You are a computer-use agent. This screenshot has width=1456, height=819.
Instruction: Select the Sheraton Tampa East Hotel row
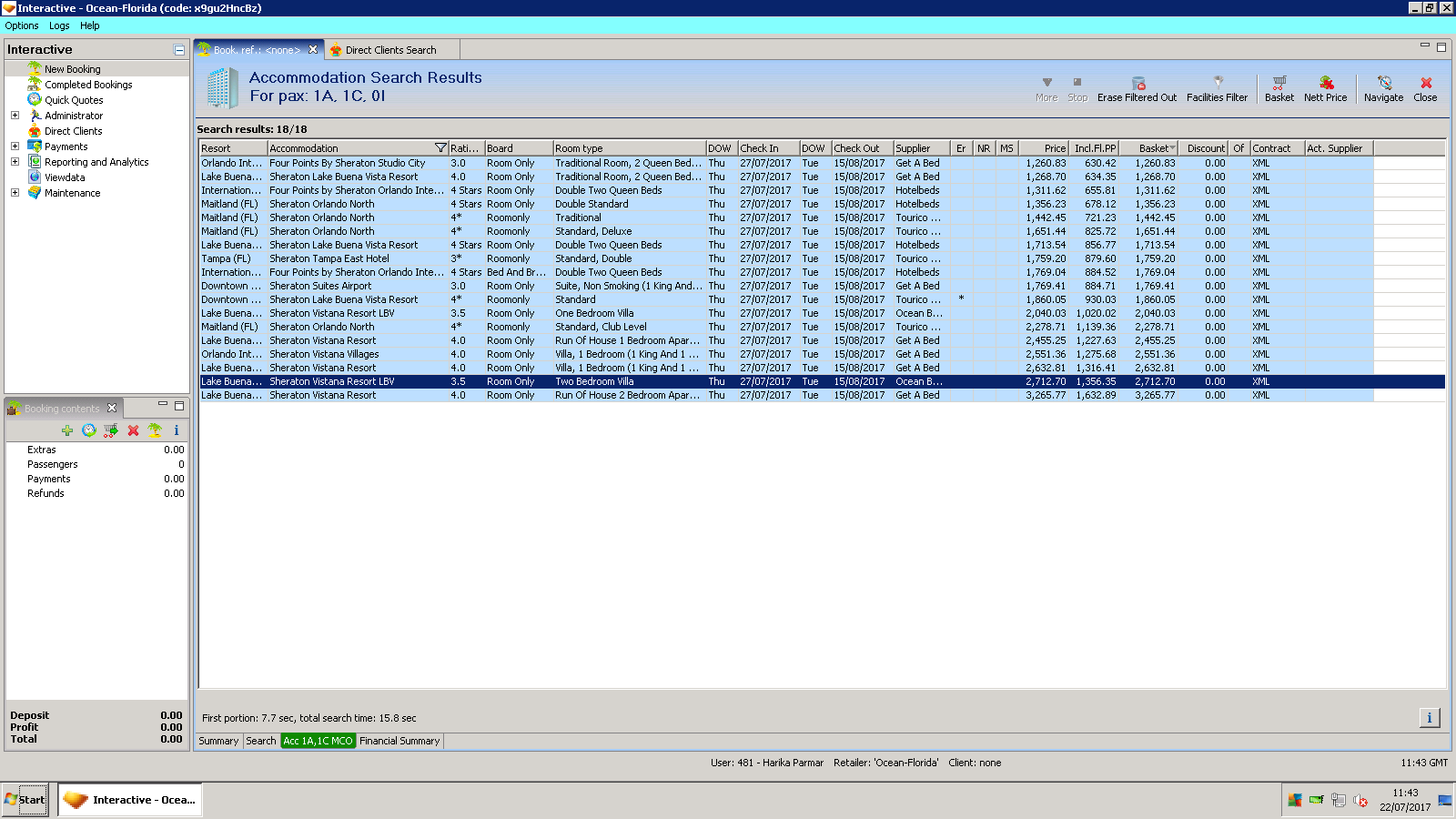(x=823, y=258)
